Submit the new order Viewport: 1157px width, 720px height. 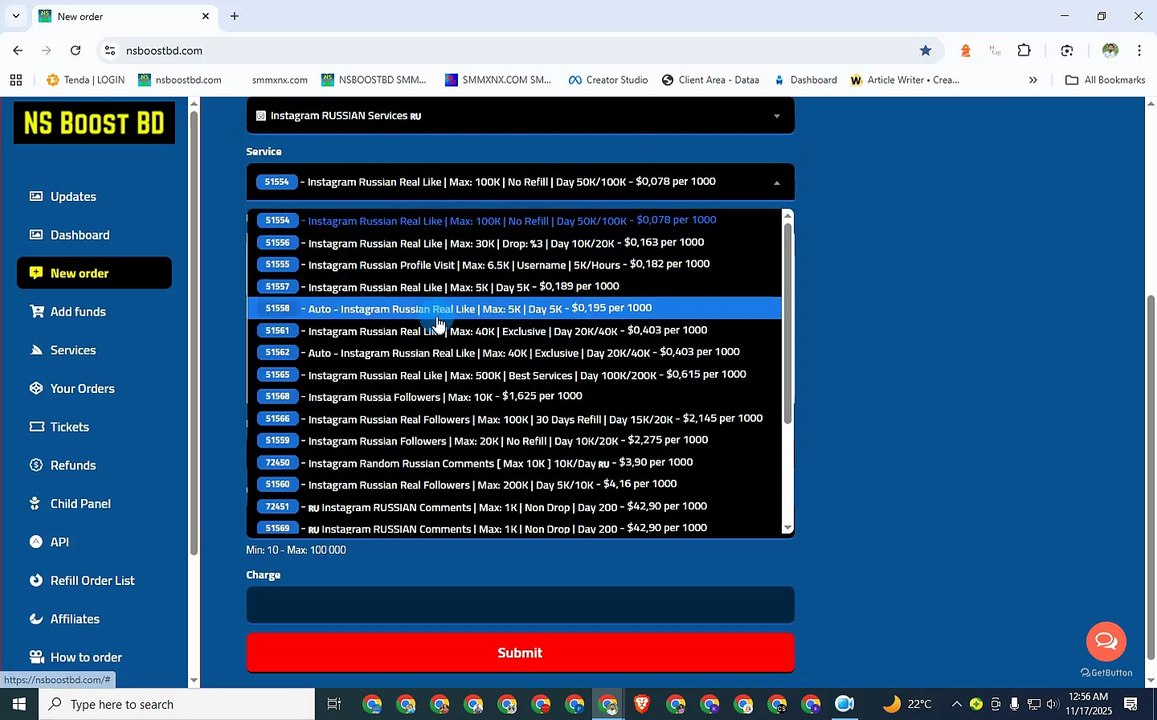click(x=520, y=653)
